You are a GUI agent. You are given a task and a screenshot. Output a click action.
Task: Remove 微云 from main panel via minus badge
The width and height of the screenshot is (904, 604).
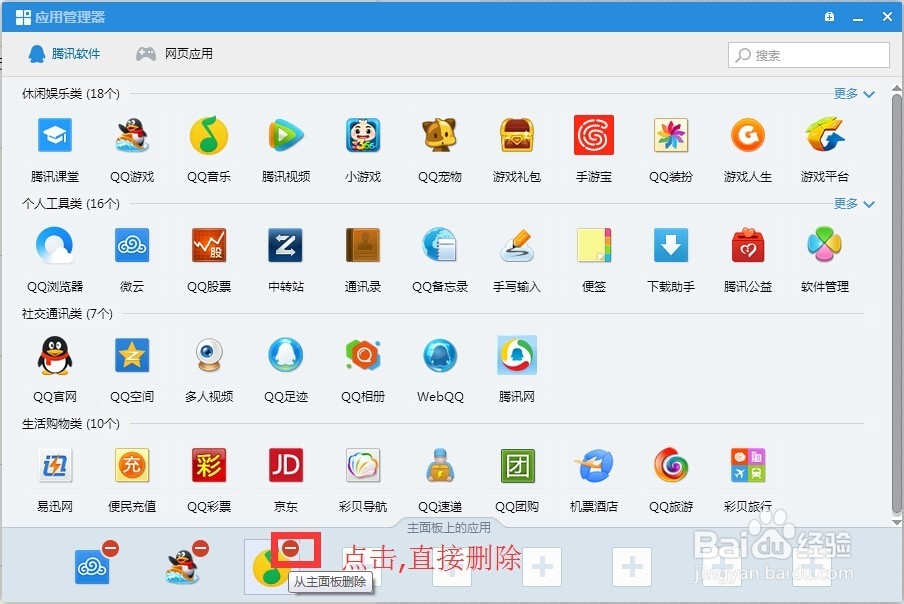coord(111,548)
